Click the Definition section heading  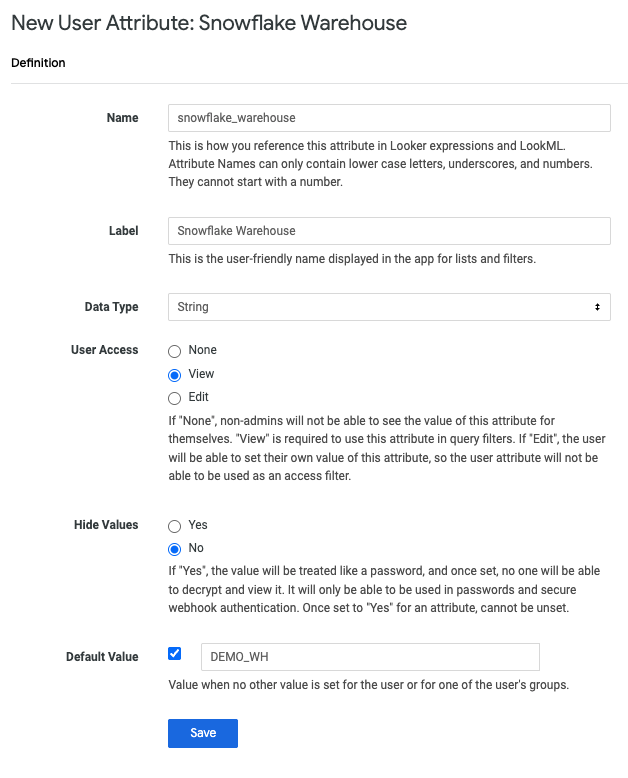tap(38, 63)
